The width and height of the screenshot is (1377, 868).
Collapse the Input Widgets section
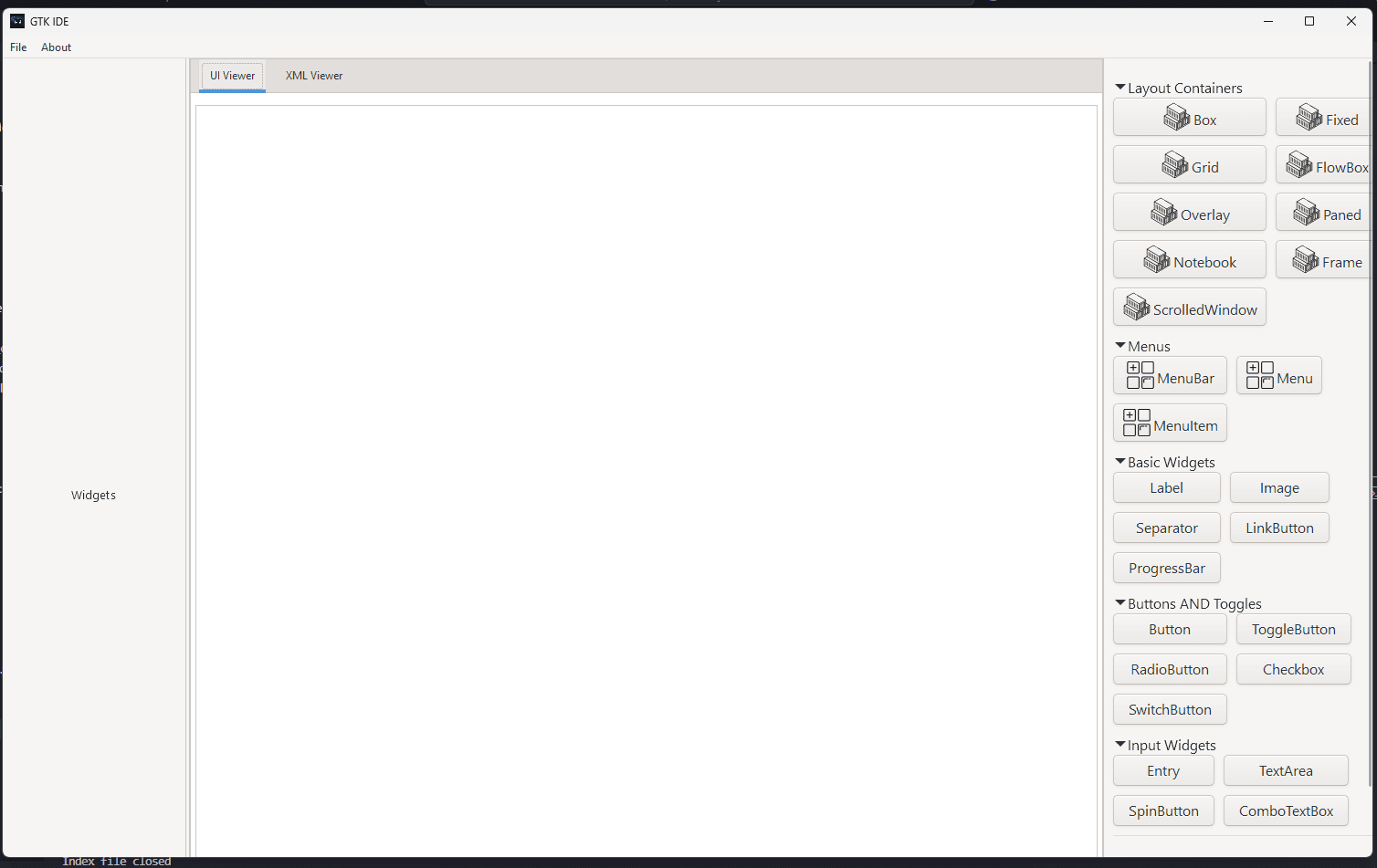pos(1120,744)
